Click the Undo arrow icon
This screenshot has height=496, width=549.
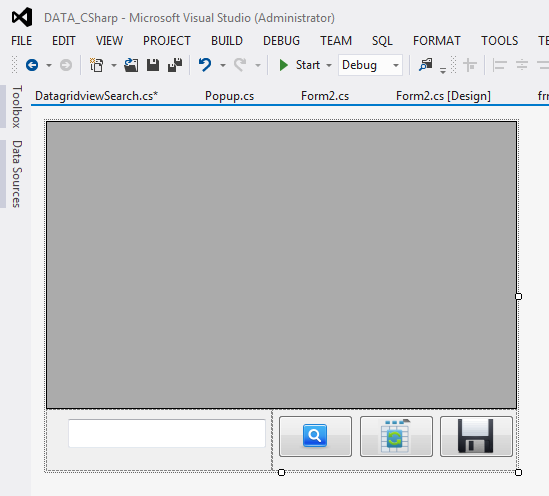click(205, 65)
